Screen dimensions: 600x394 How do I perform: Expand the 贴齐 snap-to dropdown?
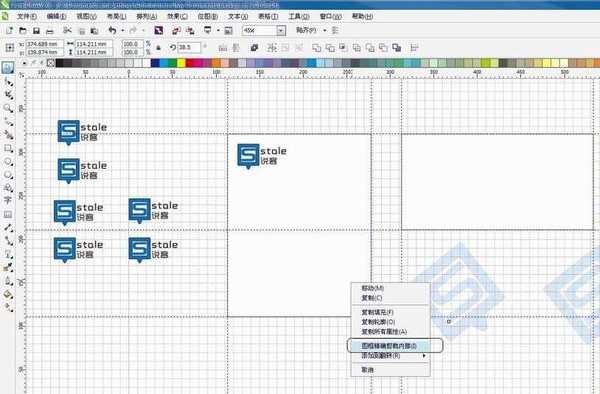324,30
